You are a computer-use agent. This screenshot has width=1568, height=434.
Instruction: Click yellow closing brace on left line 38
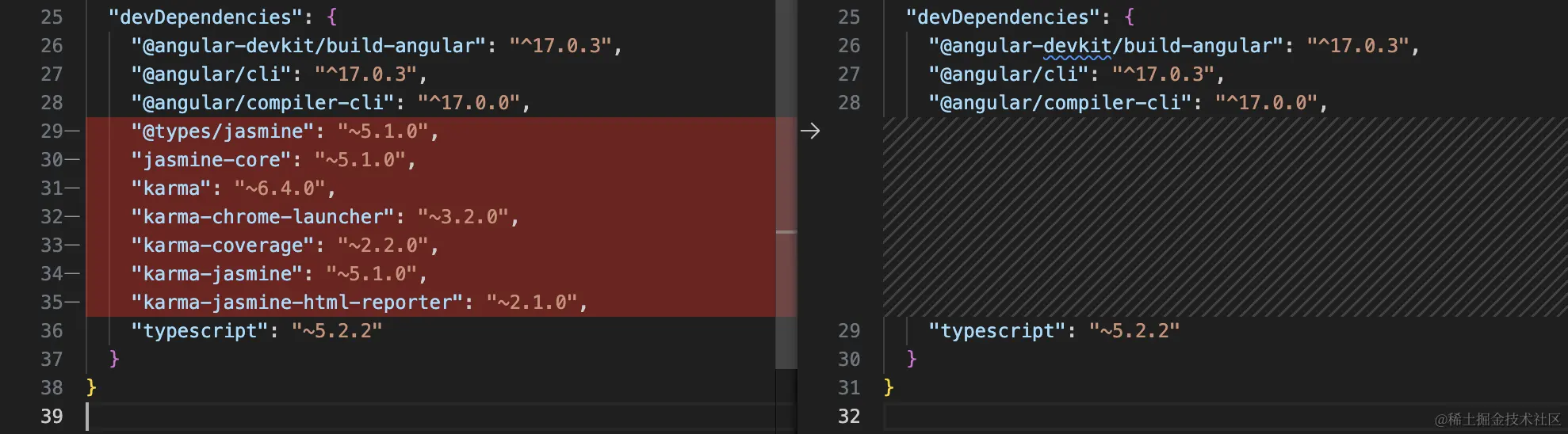click(91, 387)
